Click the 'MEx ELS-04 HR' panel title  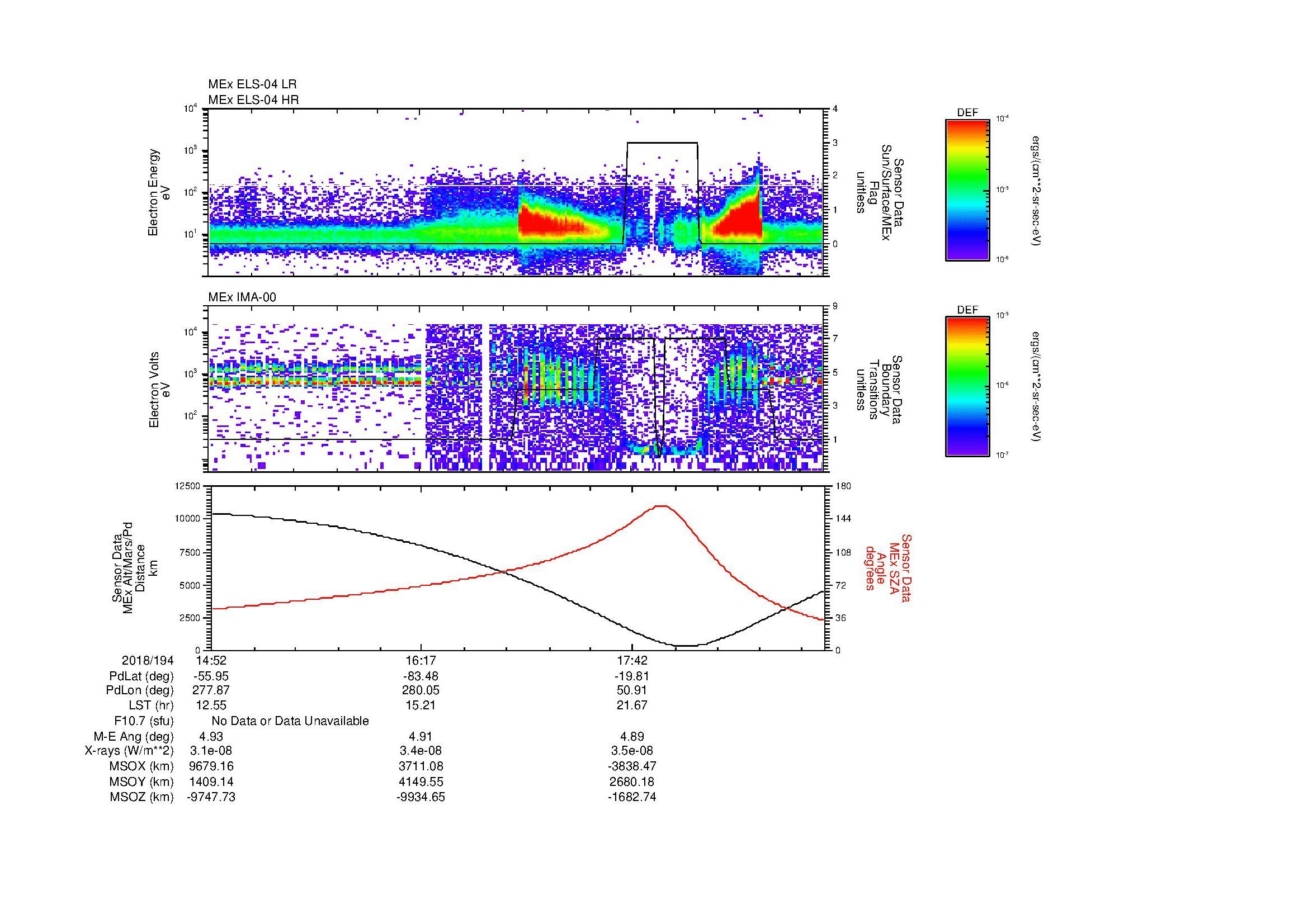pos(253,100)
